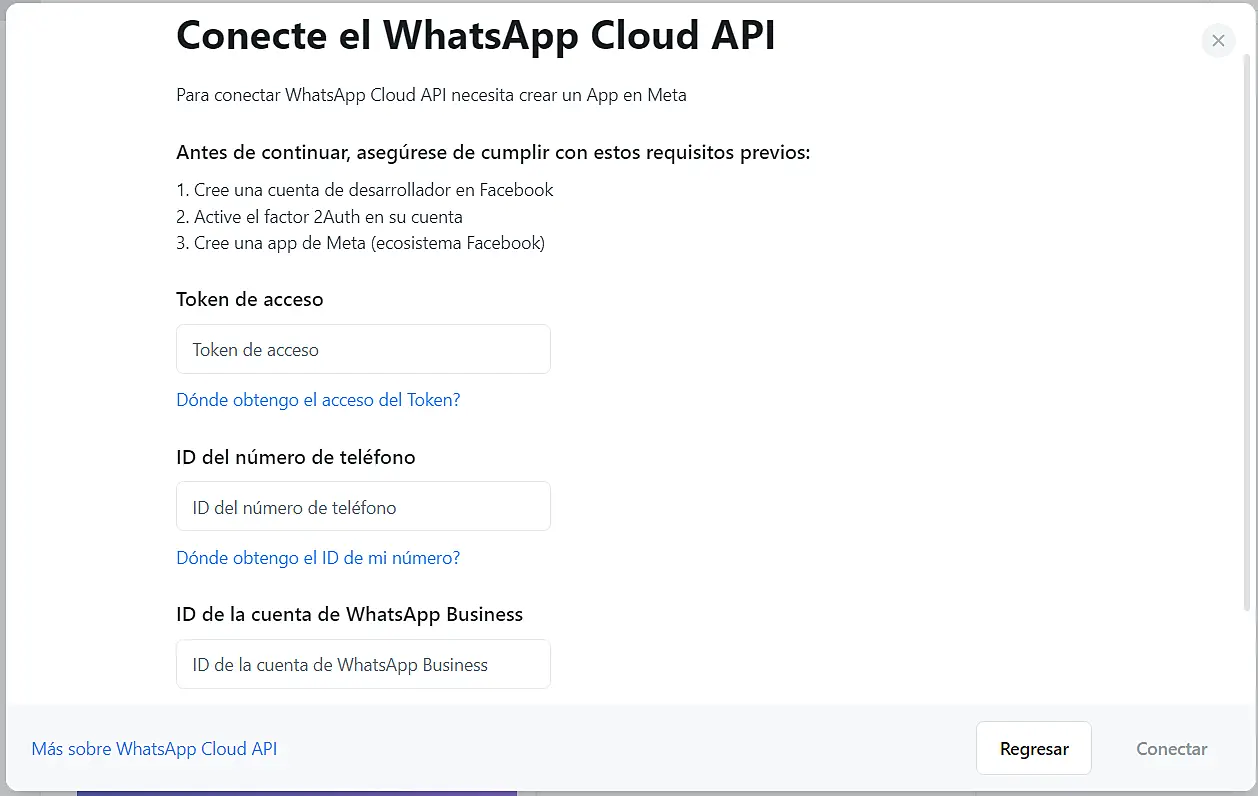The height and width of the screenshot is (796, 1258).
Task: Click the Conectar button
Action: 1171,749
